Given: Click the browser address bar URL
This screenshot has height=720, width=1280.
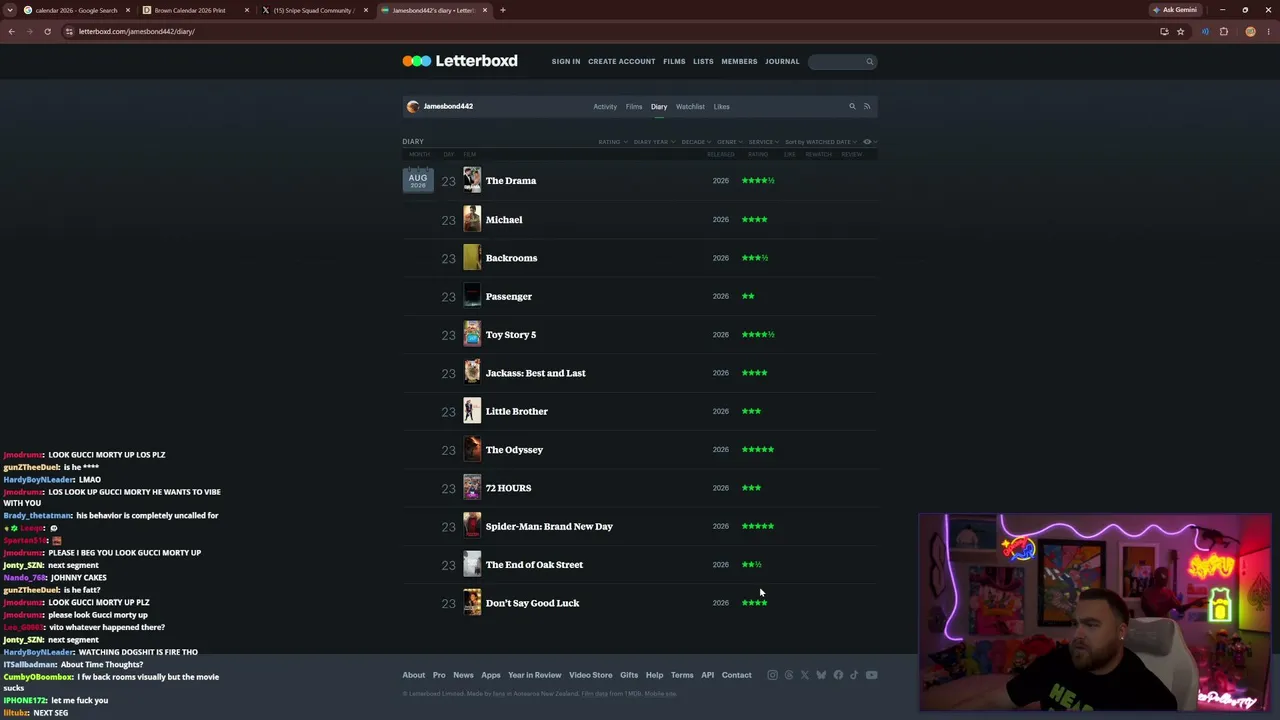Looking at the screenshot, I should click(137, 31).
